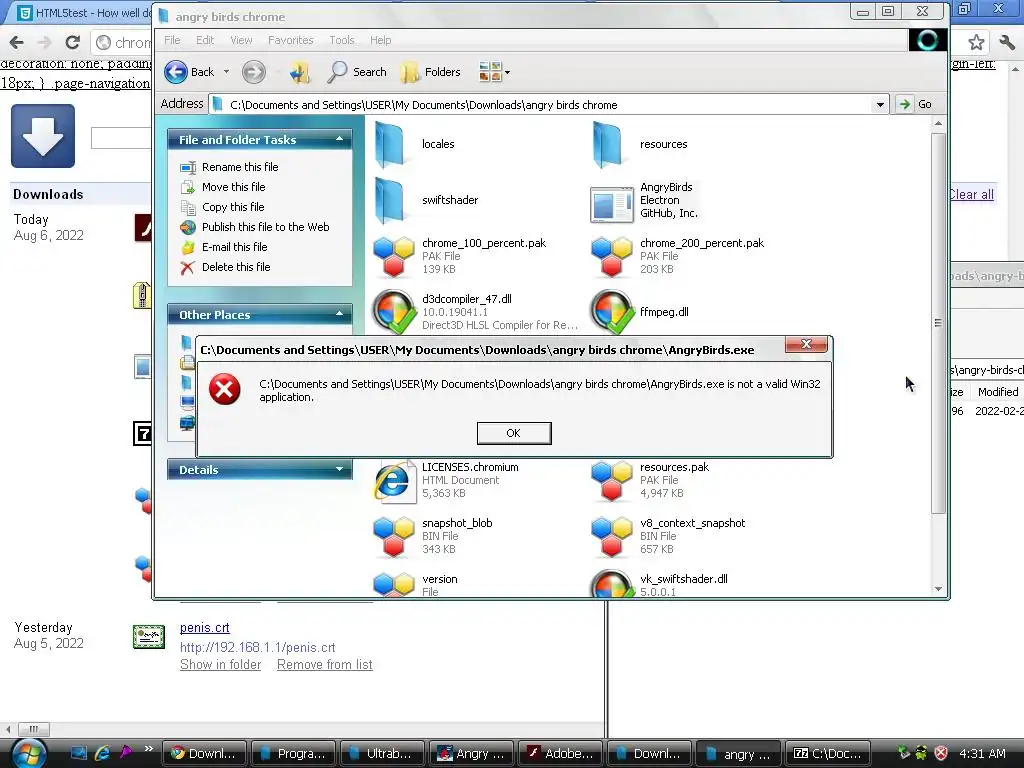Open the Back history dropdown arrow

pyautogui.click(x=227, y=72)
